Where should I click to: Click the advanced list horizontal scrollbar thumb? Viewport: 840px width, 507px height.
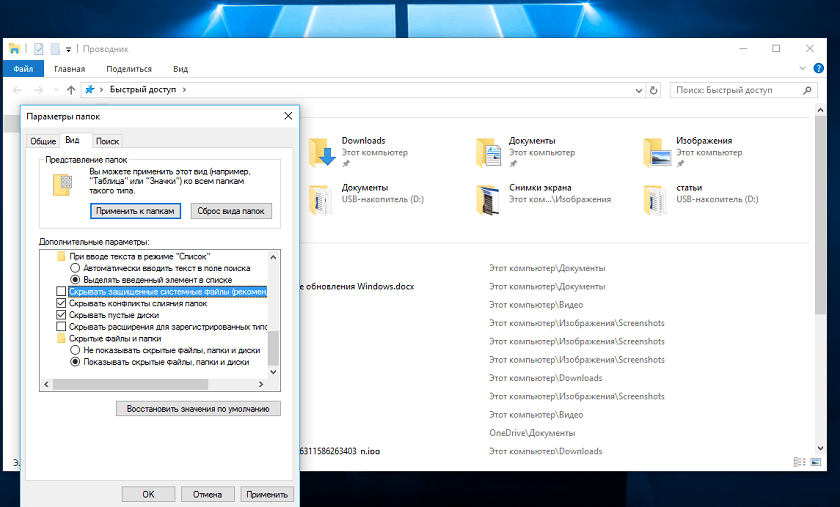tap(130, 384)
